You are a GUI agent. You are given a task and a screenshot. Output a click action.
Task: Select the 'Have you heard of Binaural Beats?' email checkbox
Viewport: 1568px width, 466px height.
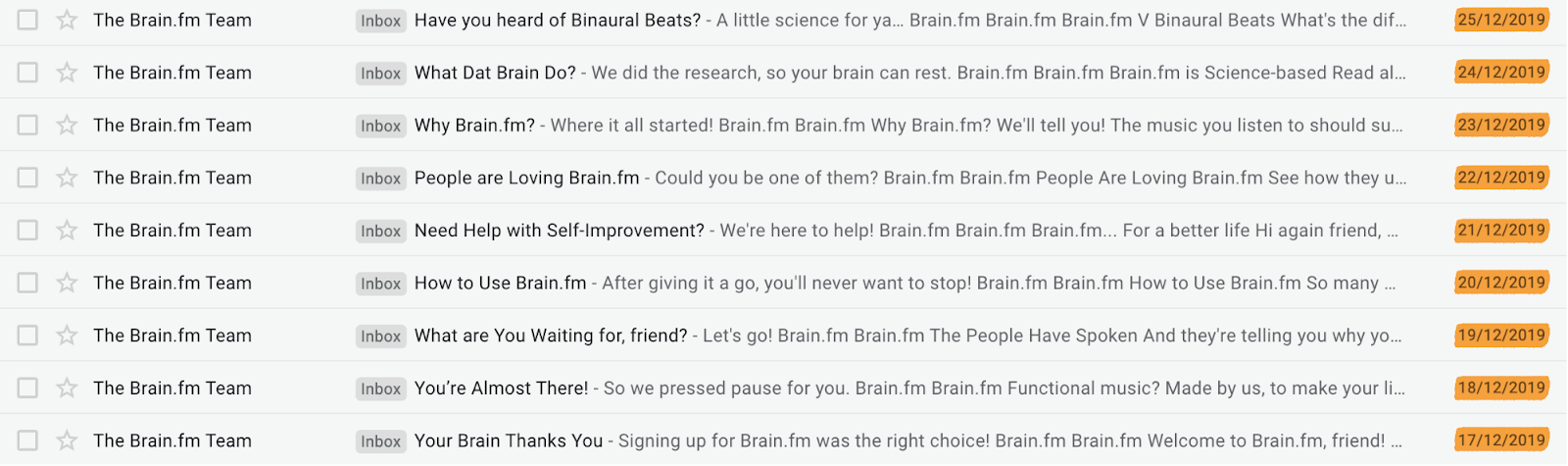[x=27, y=20]
